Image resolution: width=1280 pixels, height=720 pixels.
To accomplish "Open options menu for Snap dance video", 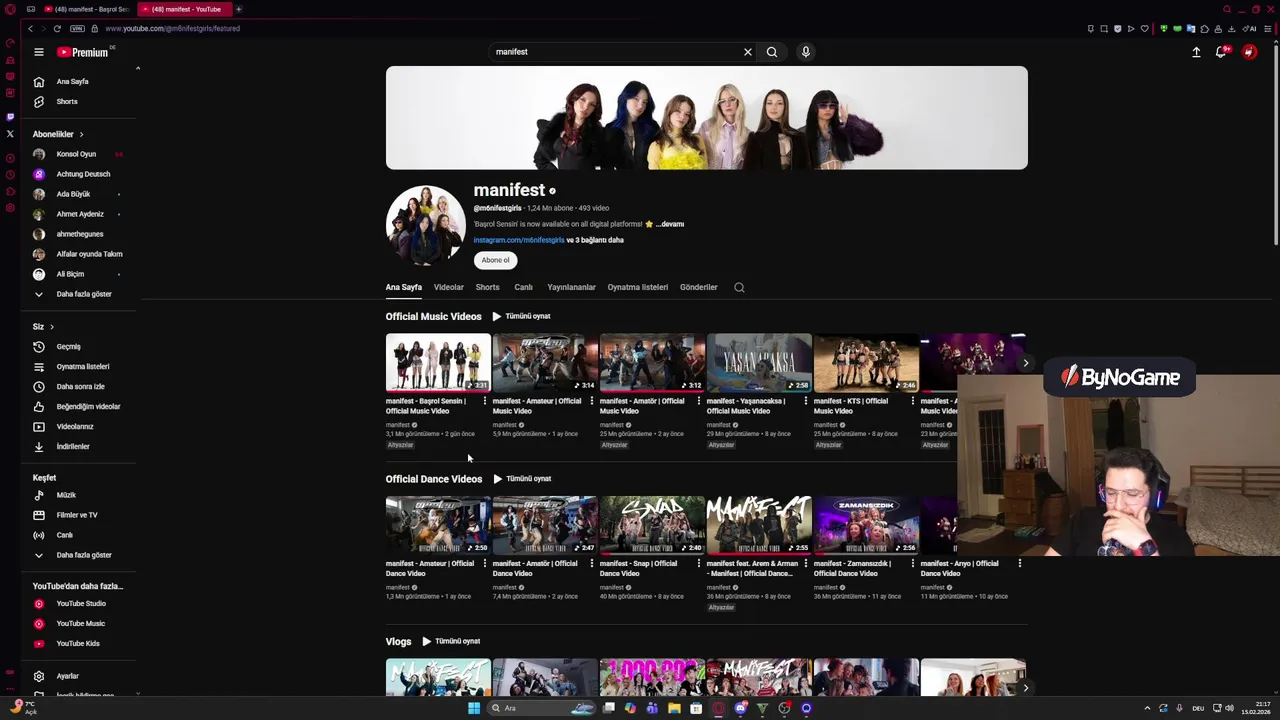I will coord(699,563).
